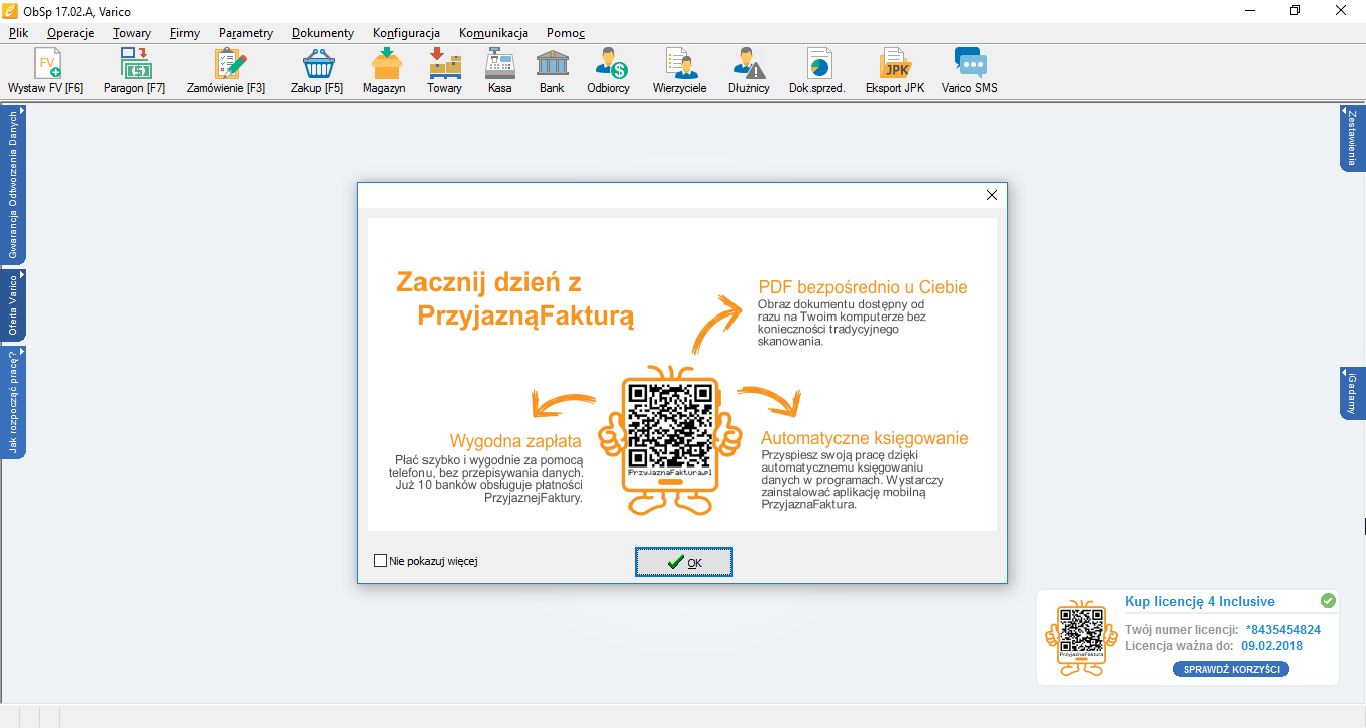Image resolution: width=1366 pixels, height=728 pixels.
Task: Open the Towary goods list icon
Action: 445,71
